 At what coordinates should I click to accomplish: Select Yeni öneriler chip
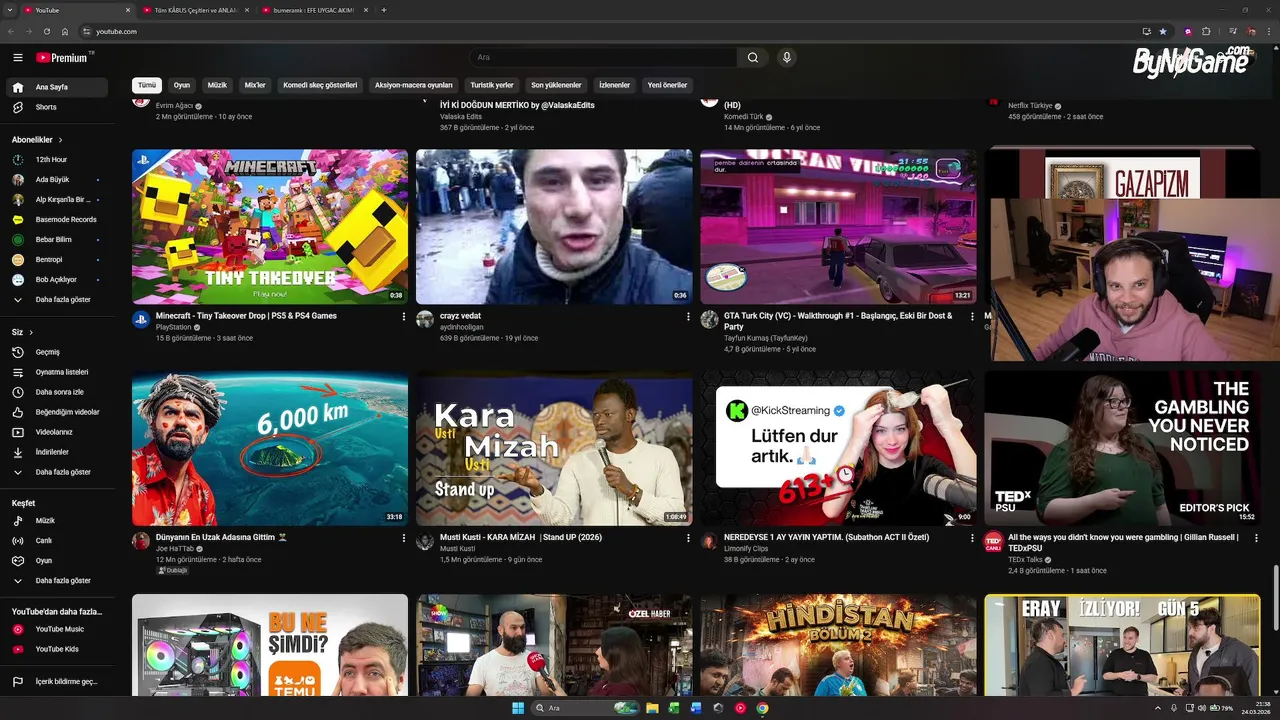(x=667, y=85)
